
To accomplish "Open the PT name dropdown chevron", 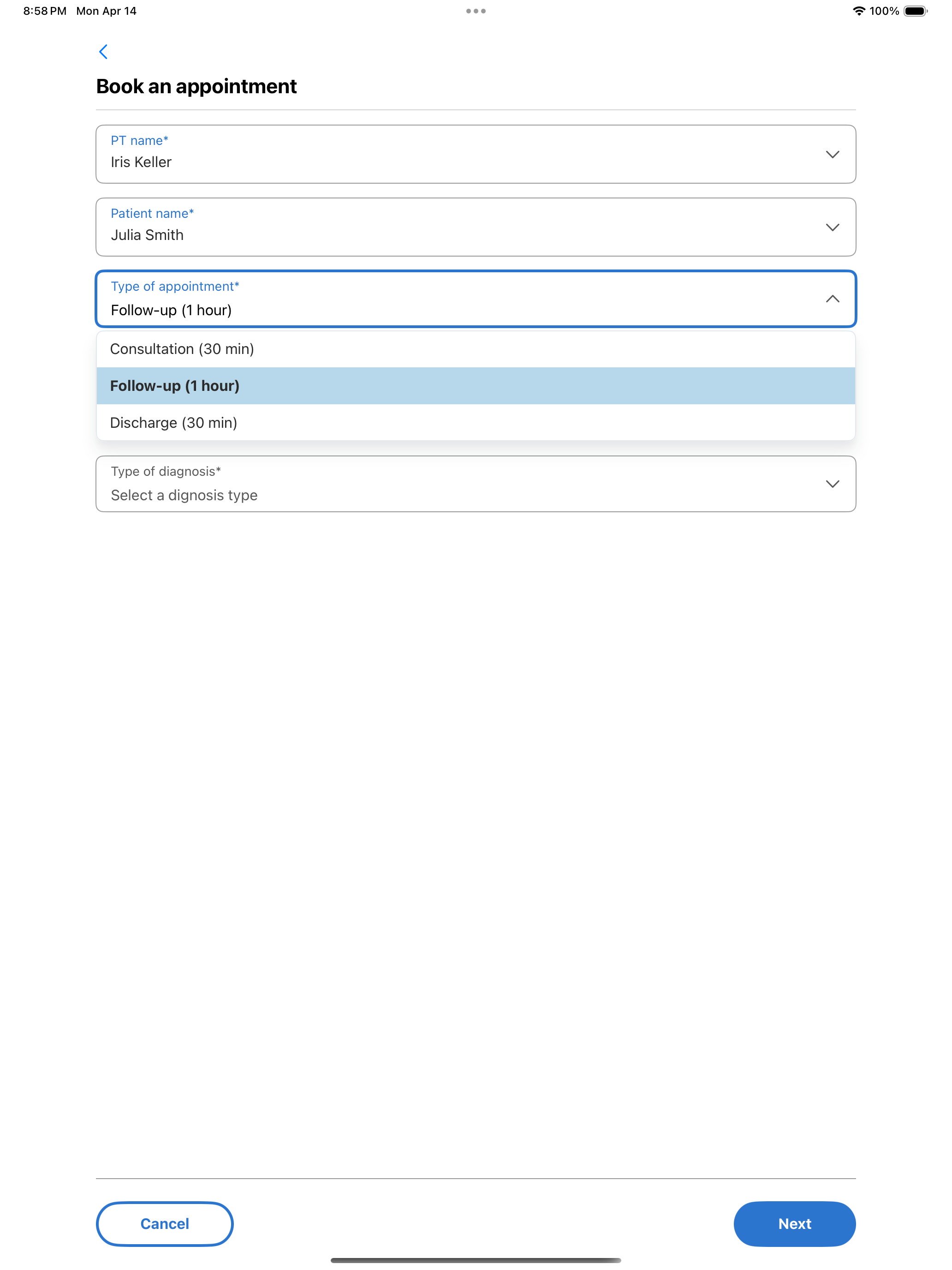I will tap(832, 155).
